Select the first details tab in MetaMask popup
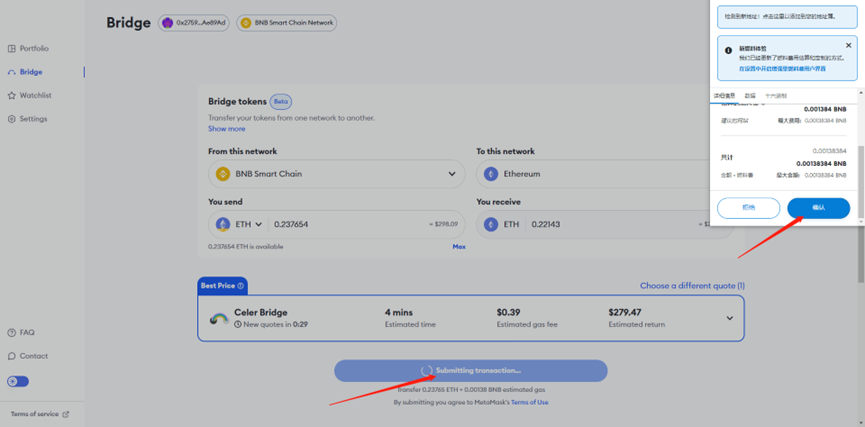This screenshot has width=865, height=427. coord(724,95)
